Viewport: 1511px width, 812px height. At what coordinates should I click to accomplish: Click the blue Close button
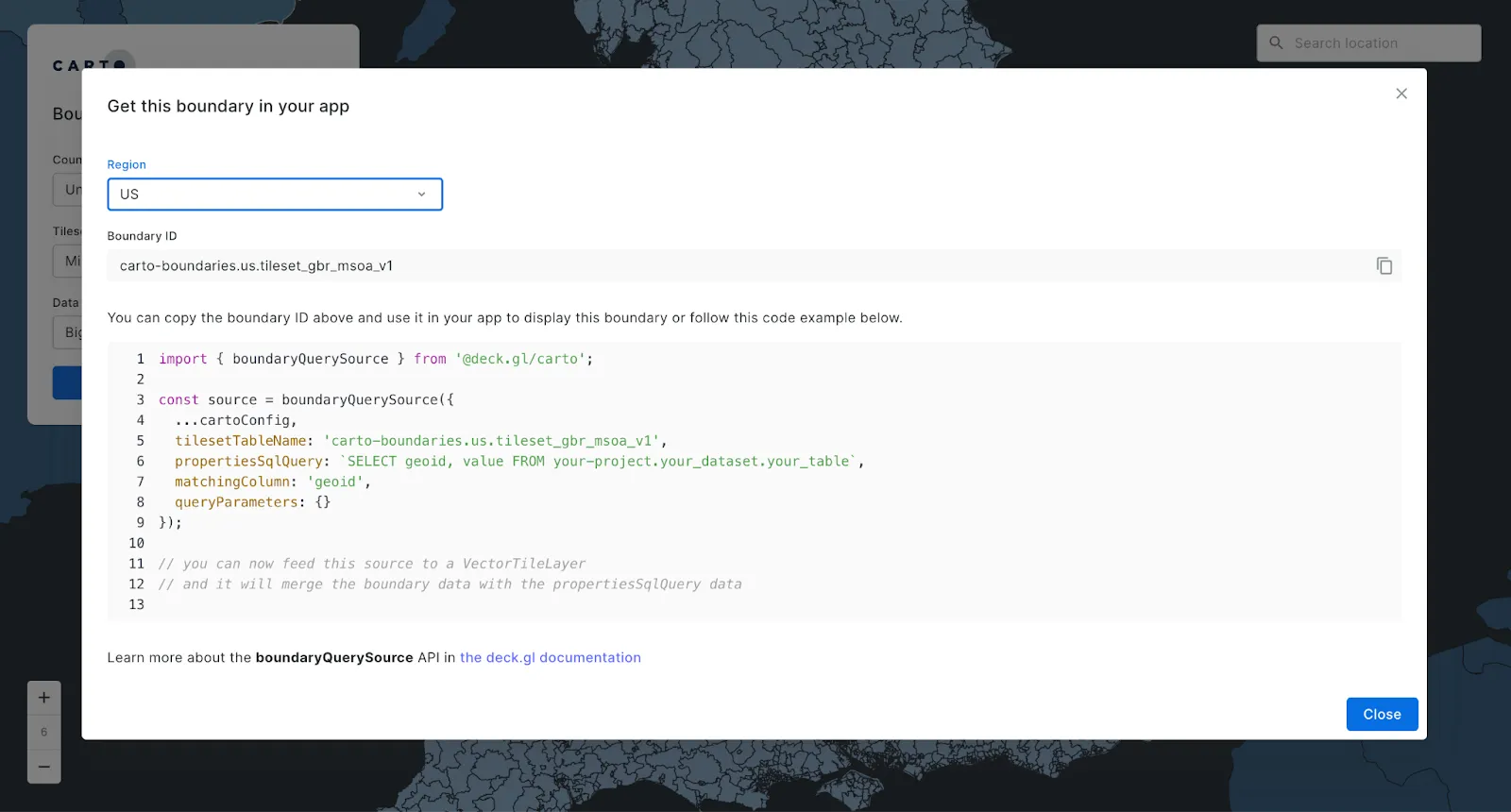(x=1382, y=715)
